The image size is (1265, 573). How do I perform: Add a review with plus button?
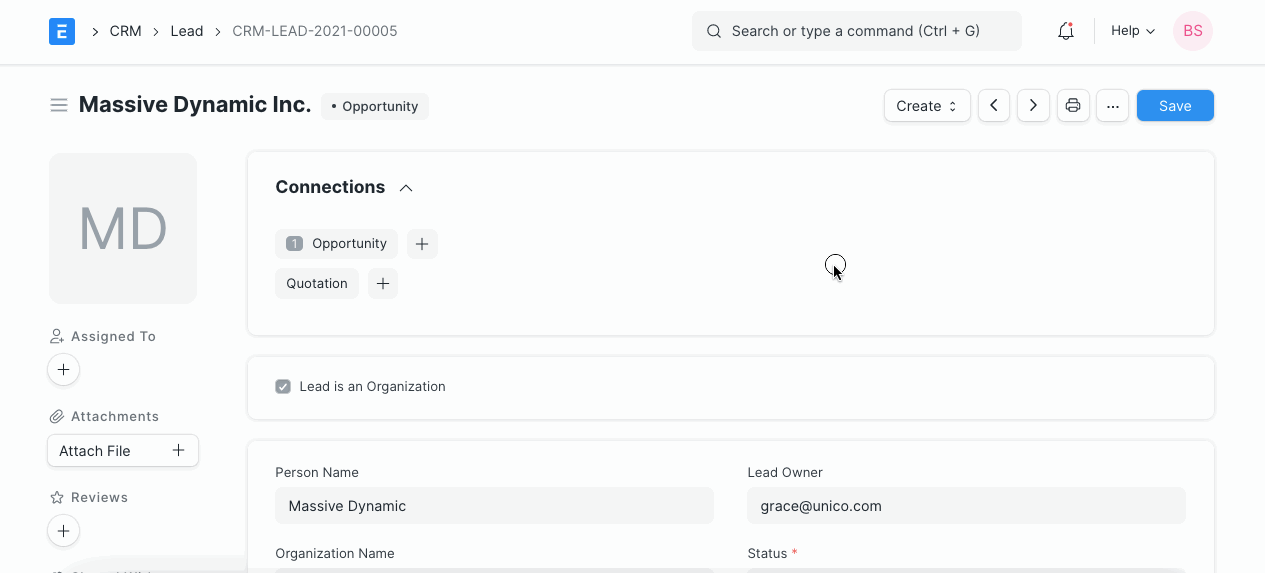63,531
